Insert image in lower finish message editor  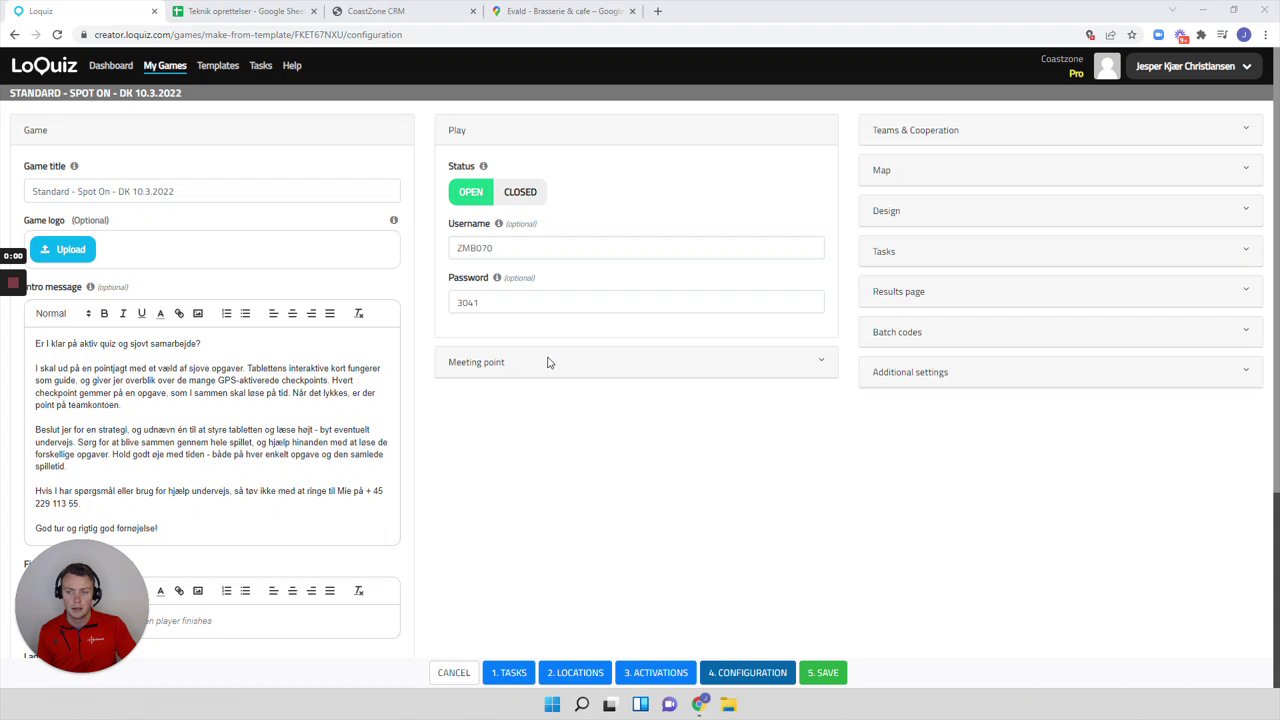click(x=198, y=591)
